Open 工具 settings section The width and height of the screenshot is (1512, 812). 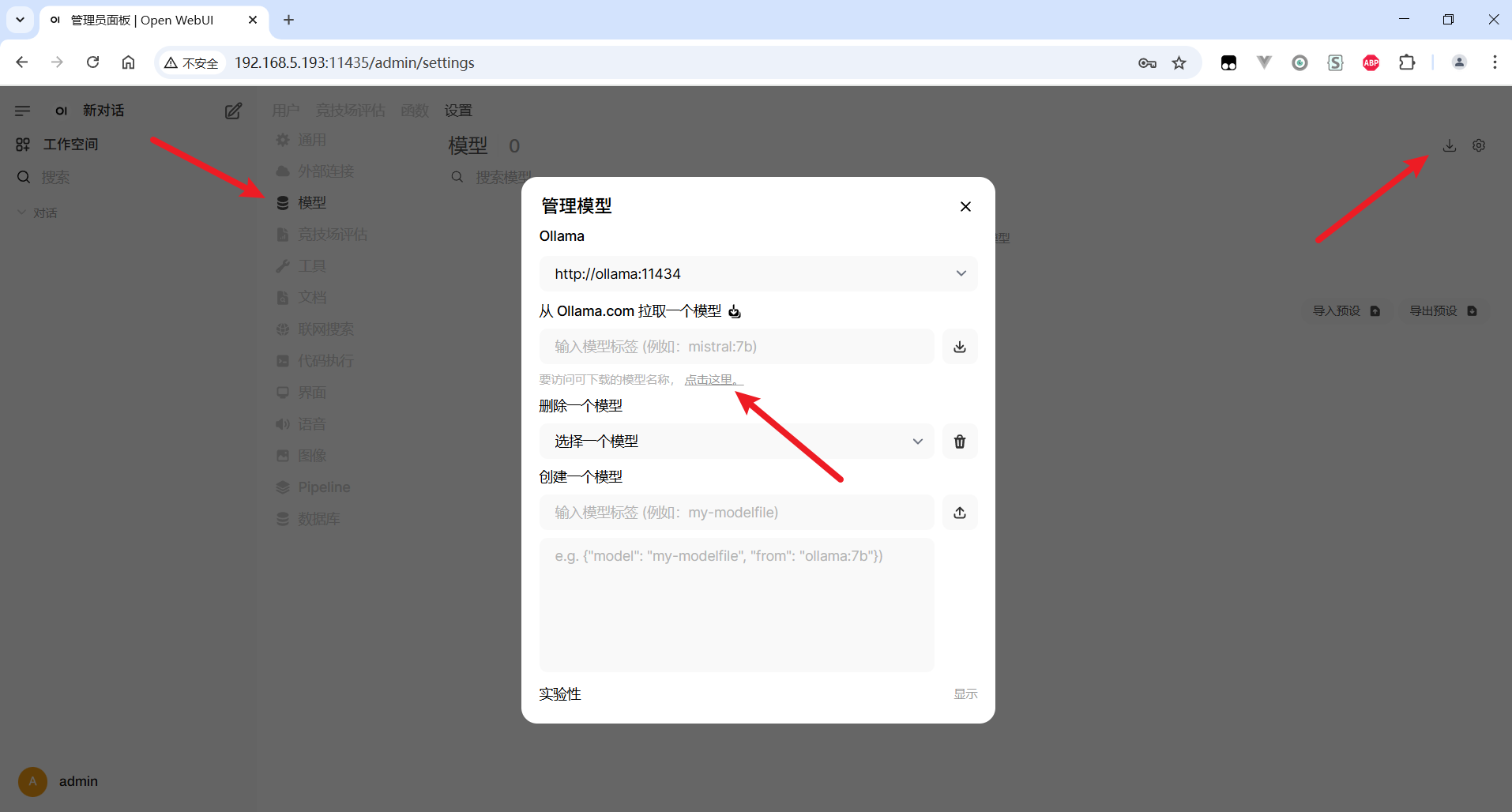tap(301, 266)
